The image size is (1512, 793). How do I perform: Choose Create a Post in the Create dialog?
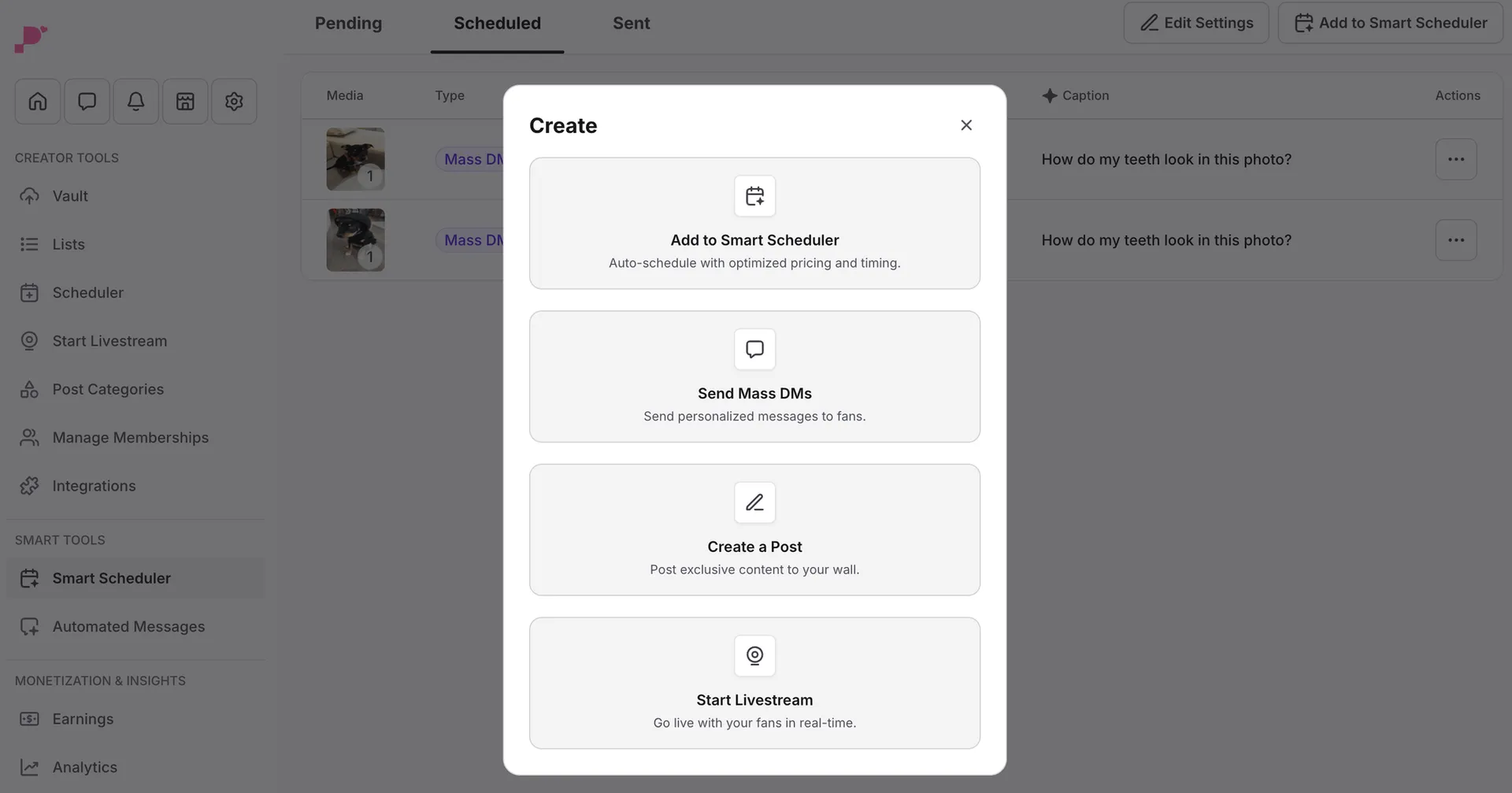[x=754, y=529]
